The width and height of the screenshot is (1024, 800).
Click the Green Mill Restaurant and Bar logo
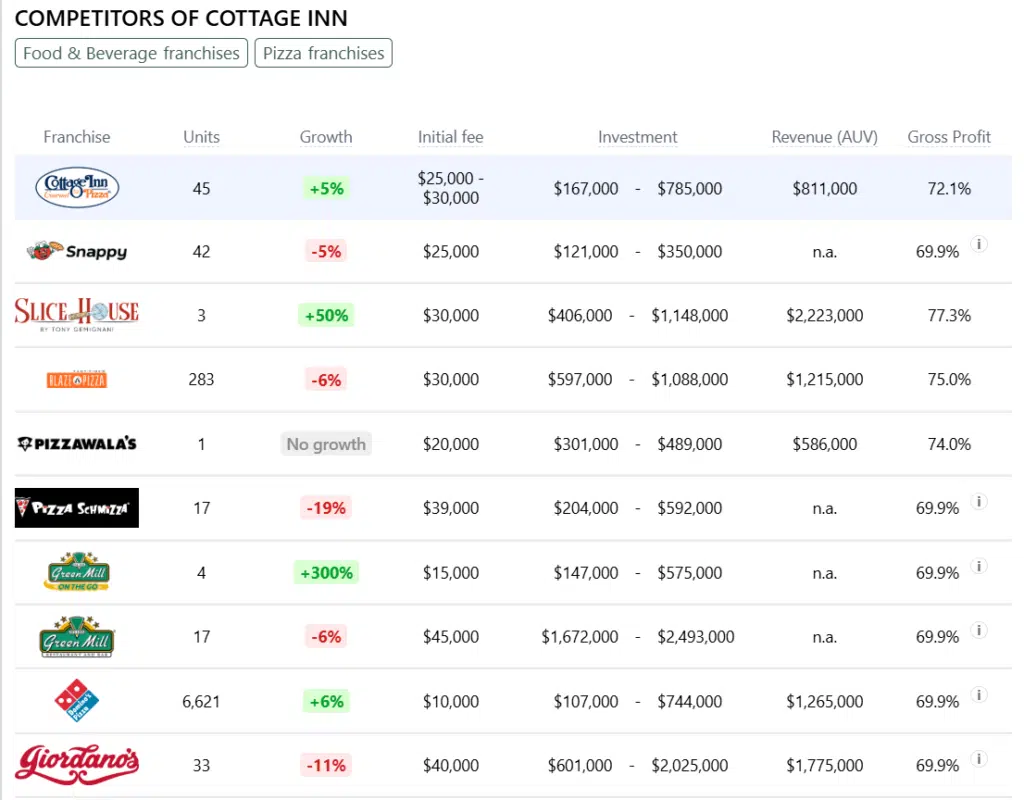click(77, 636)
